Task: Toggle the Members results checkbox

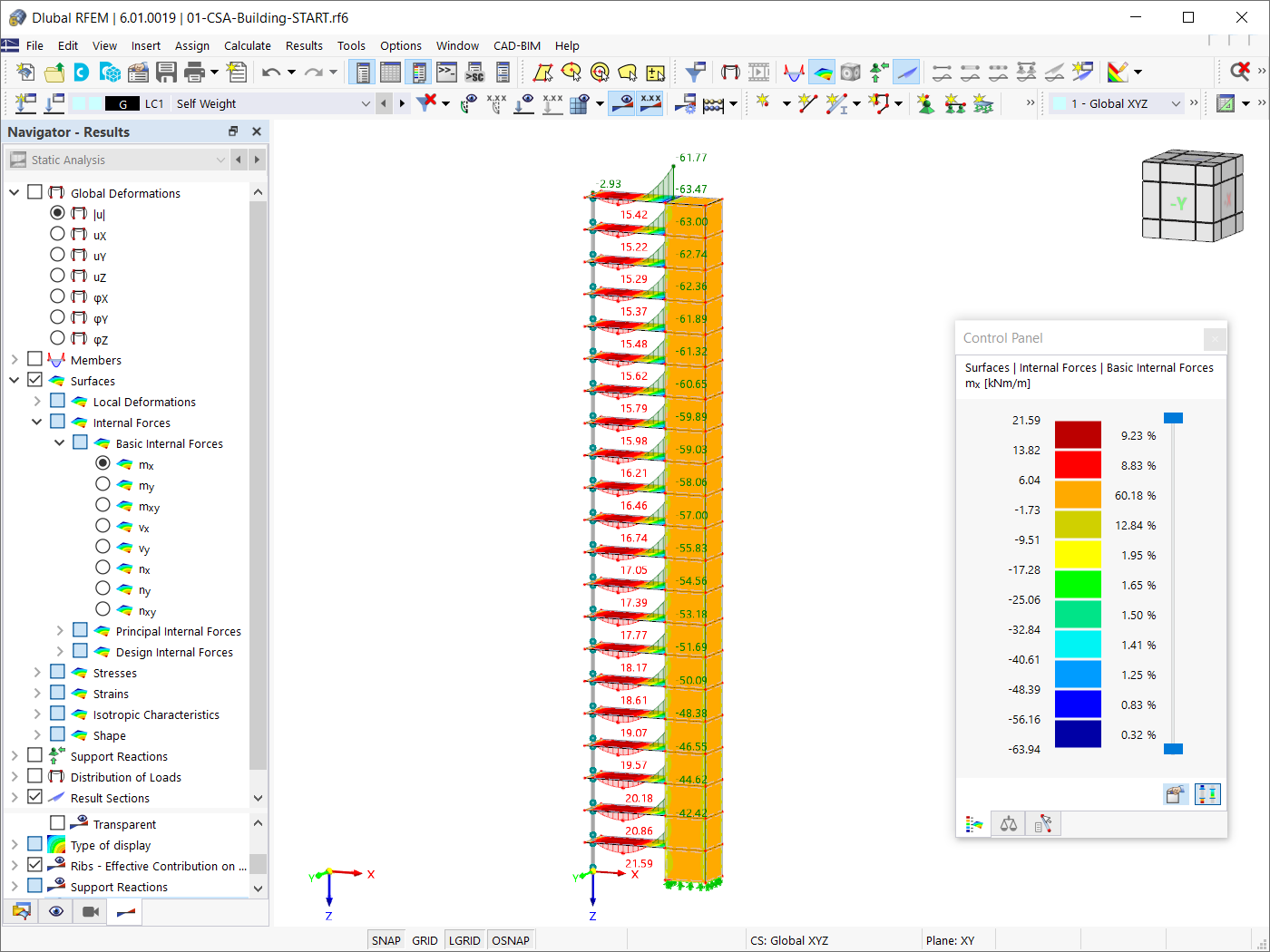Action: 34,359
